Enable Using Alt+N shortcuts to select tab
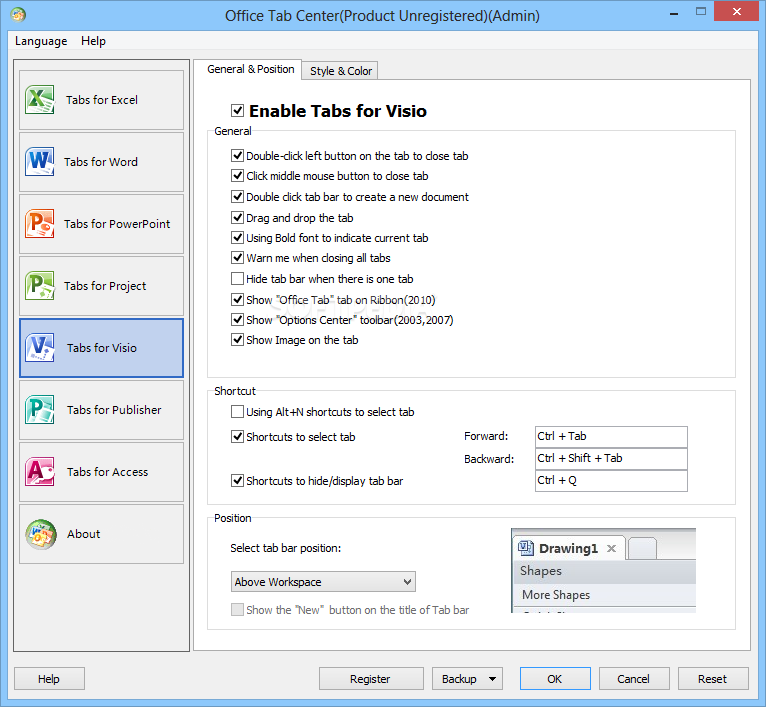The height and width of the screenshot is (707, 766). [237, 411]
